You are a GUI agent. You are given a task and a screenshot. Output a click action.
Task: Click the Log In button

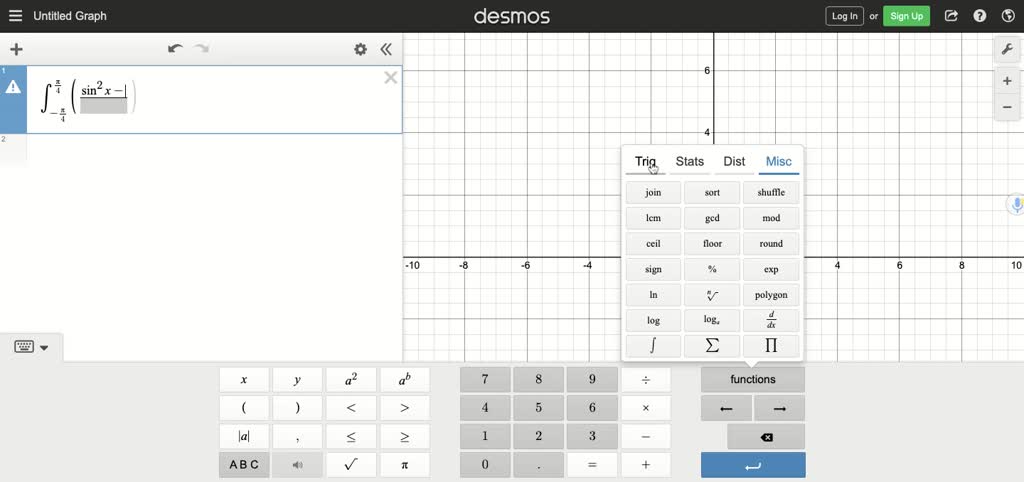(x=844, y=16)
